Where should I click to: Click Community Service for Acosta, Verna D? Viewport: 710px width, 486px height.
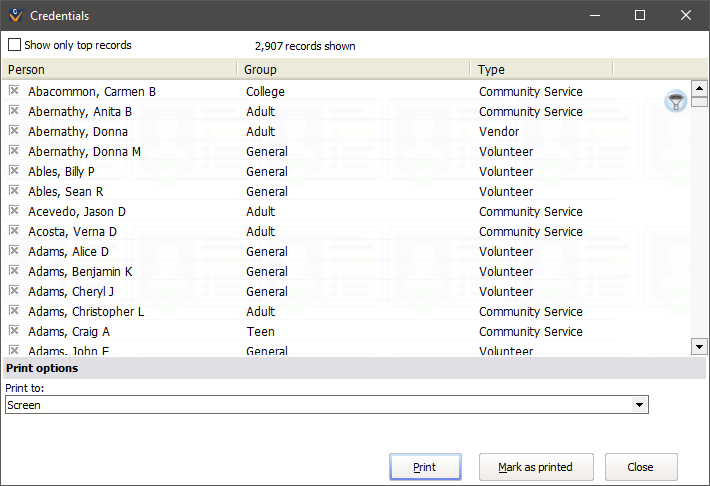coord(531,231)
